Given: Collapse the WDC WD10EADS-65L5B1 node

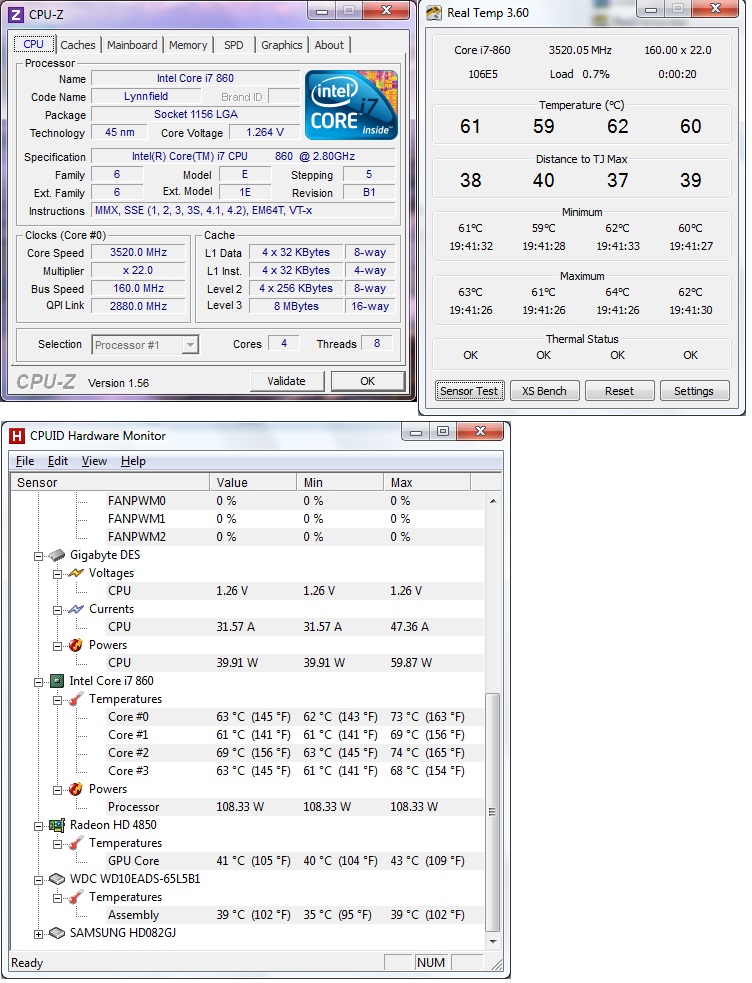Looking at the screenshot, I should pyautogui.click(x=39, y=880).
